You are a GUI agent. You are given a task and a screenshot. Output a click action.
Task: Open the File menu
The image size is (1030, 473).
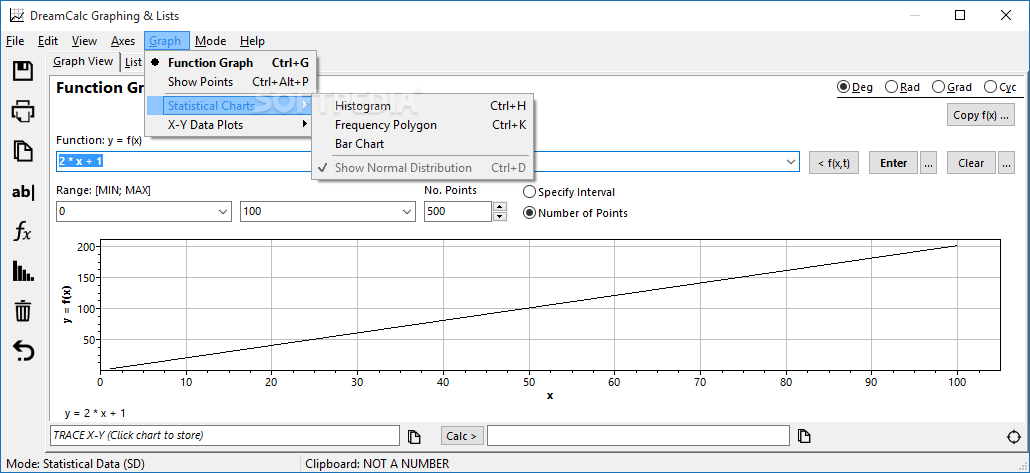pyautogui.click(x=15, y=41)
